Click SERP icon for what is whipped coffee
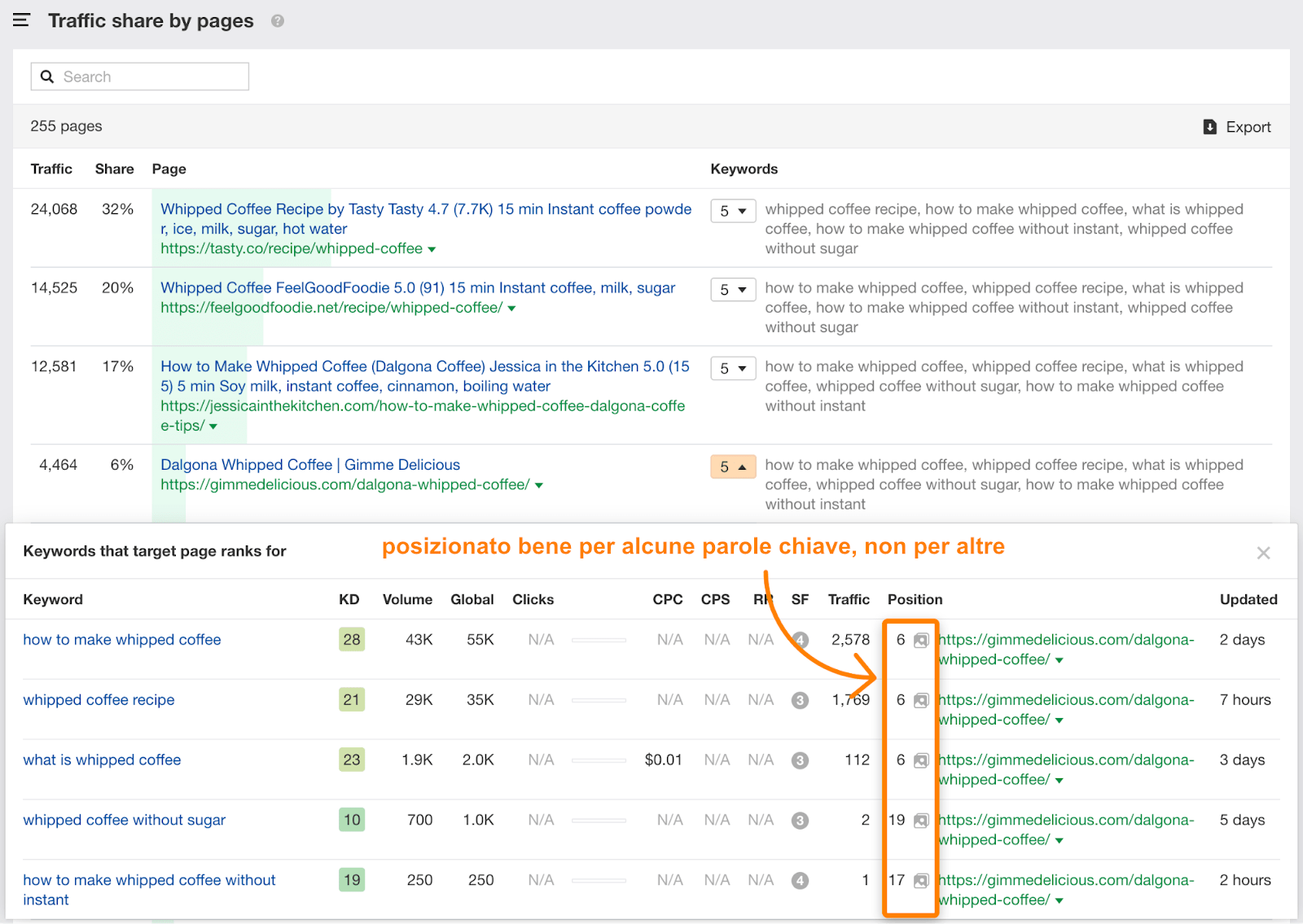Image resolution: width=1303 pixels, height=924 pixels. (x=921, y=761)
